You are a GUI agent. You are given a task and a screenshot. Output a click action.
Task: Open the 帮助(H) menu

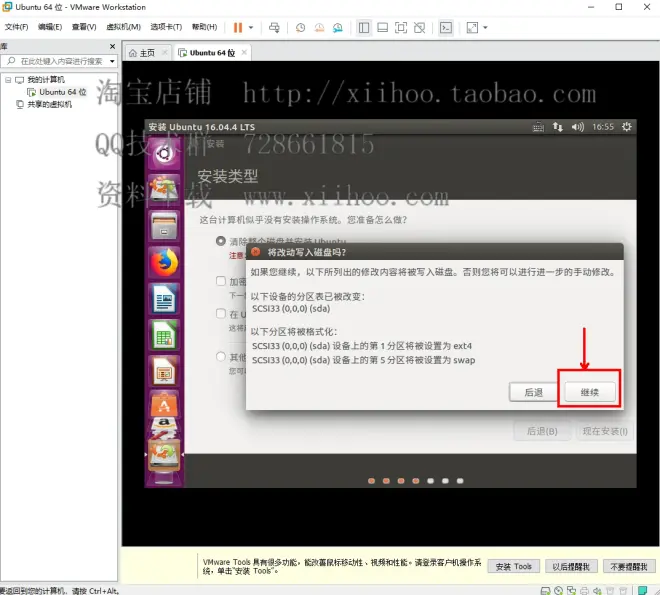coord(204,27)
